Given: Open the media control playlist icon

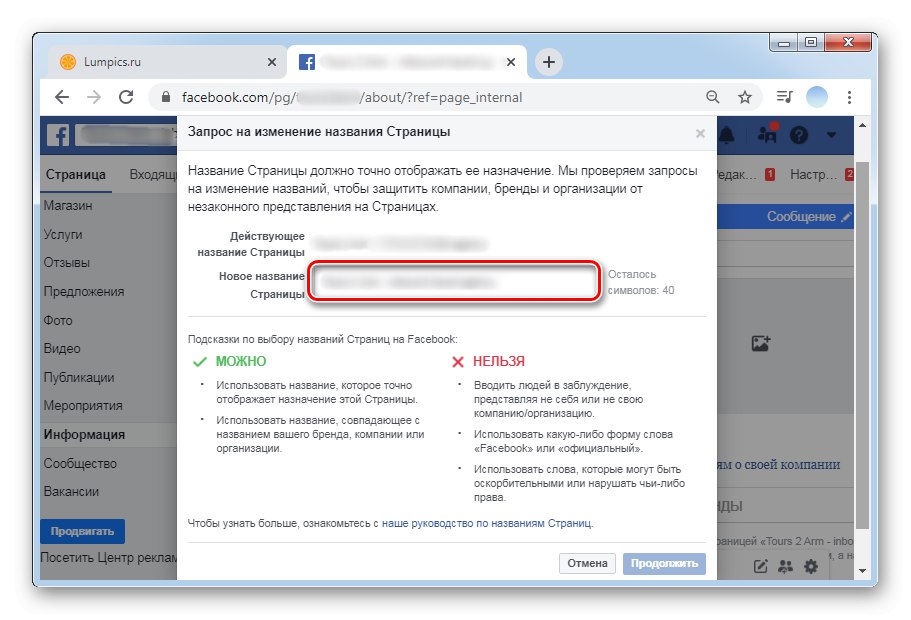Looking at the screenshot, I should coord(784,97).
